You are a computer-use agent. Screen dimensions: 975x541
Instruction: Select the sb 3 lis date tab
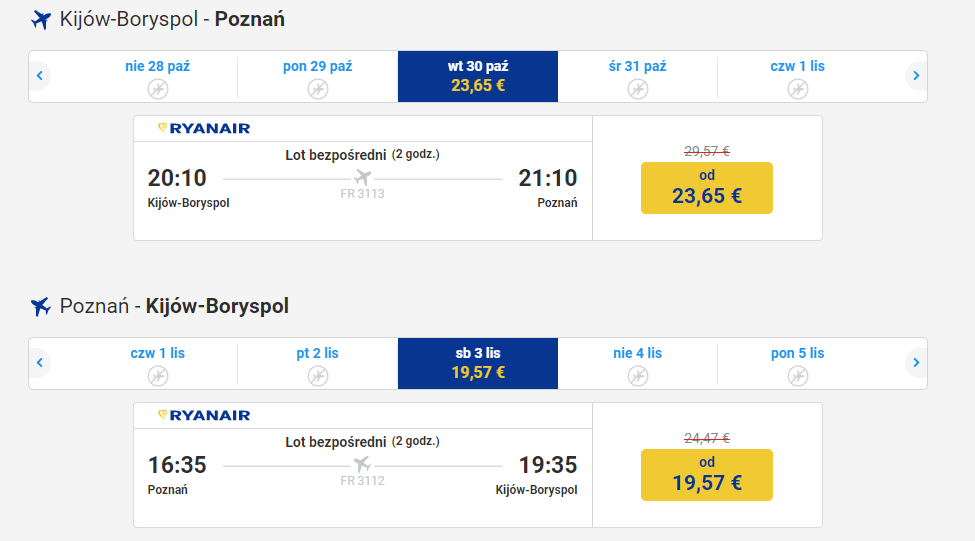(x=478, y=363)
